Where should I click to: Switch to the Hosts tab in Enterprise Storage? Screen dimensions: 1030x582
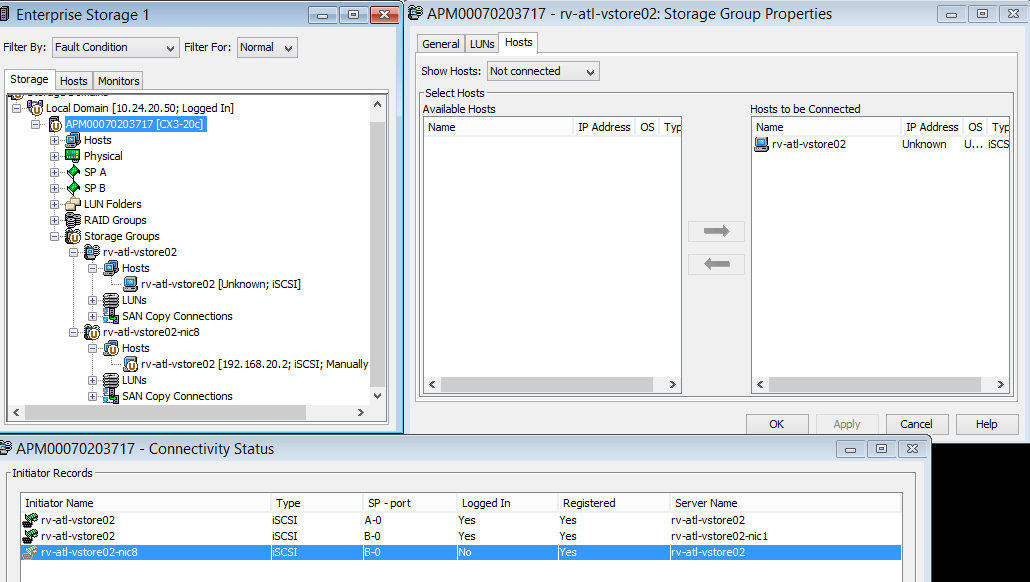[x=74, y=81]
